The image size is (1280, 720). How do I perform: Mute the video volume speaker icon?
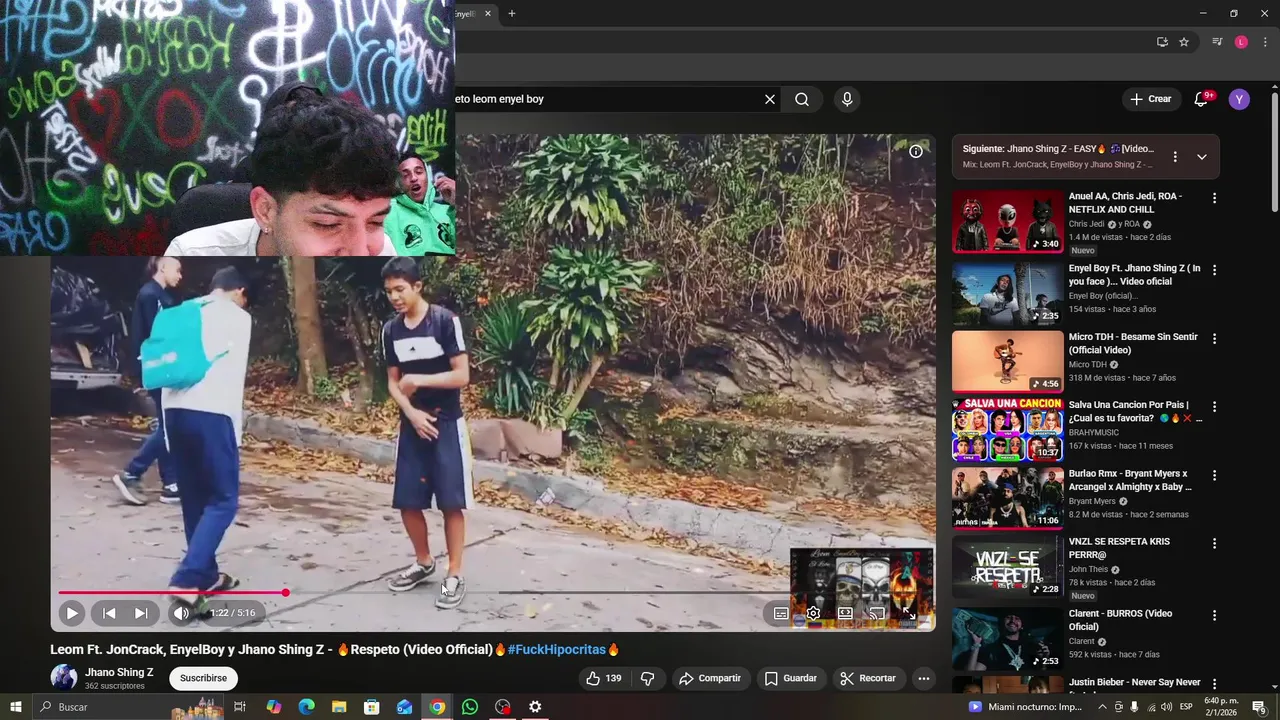(x=181, y=613)
